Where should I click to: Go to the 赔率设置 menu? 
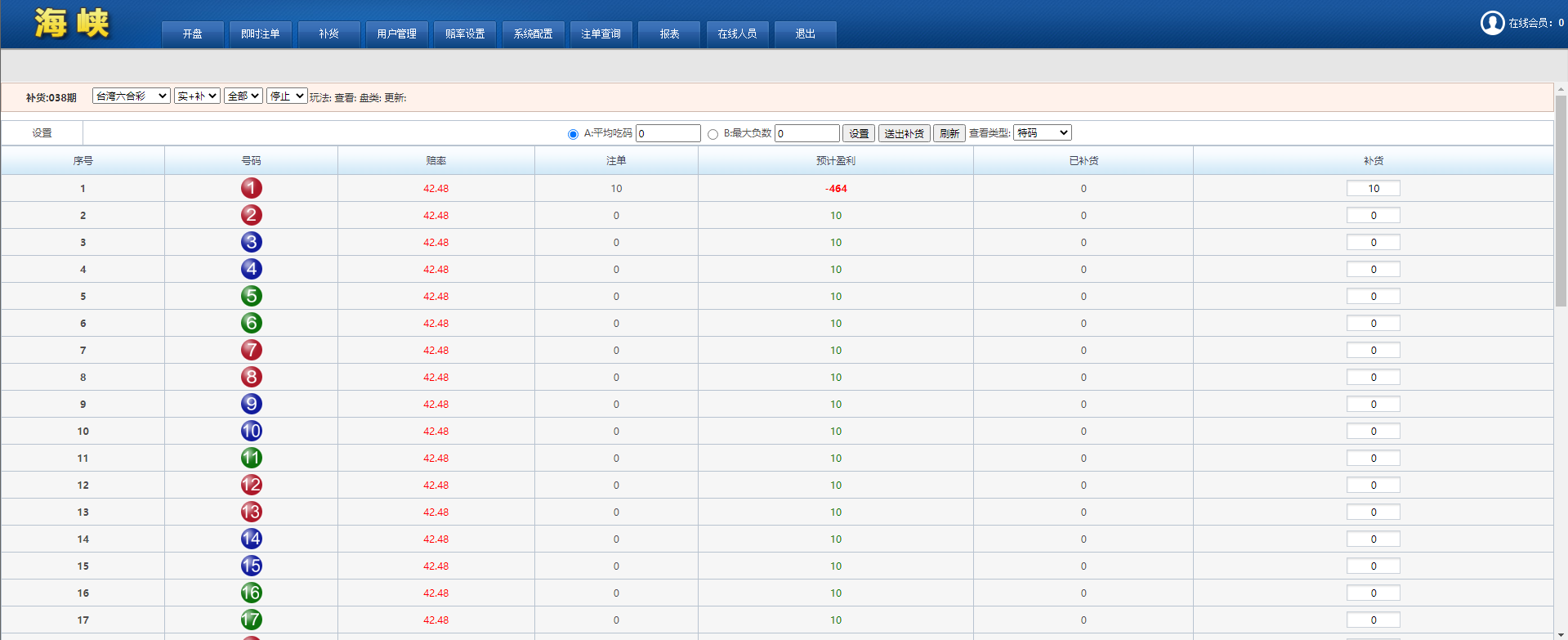click(465, 34)
